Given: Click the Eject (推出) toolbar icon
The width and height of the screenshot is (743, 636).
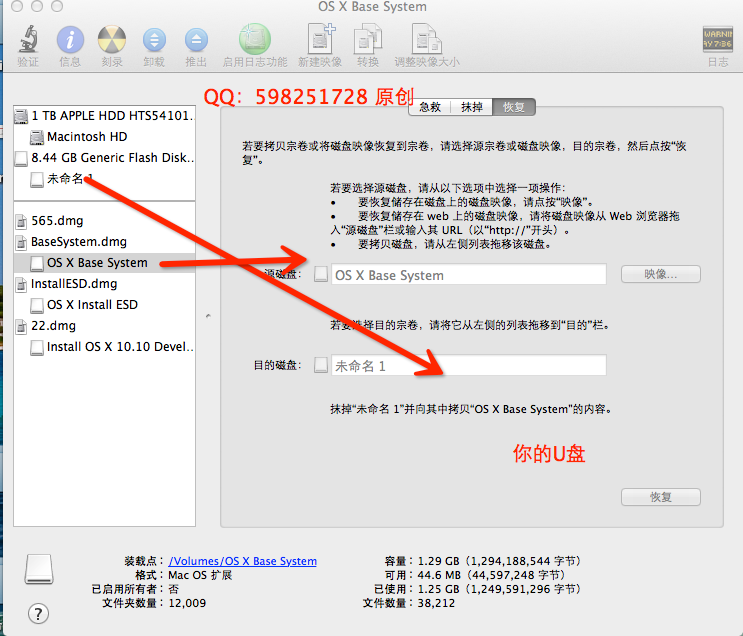Looking at the screenshot, I should click(x=196, y=40).
